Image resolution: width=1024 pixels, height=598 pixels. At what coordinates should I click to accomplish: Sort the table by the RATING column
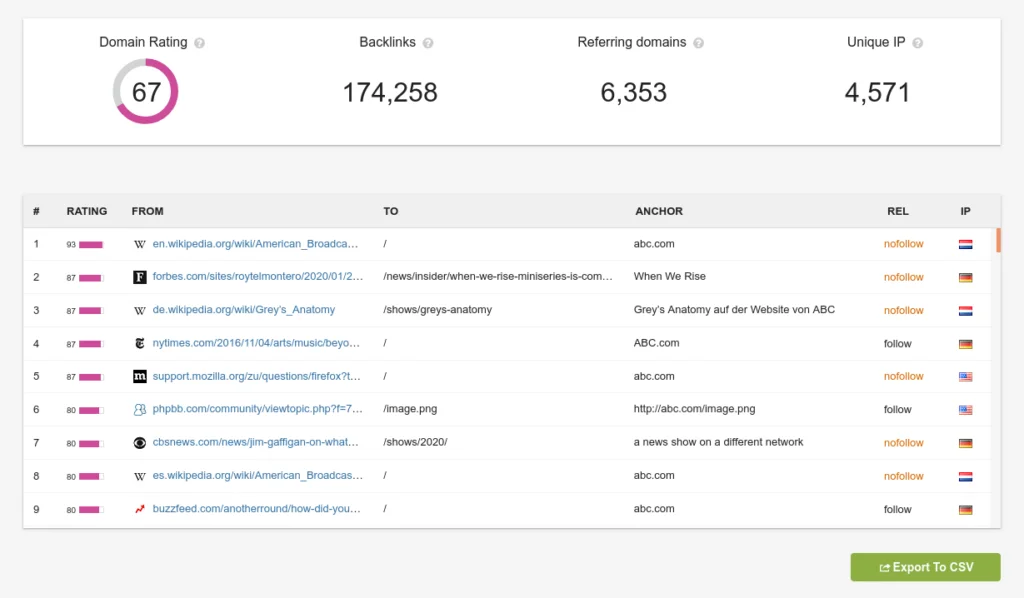87,211
